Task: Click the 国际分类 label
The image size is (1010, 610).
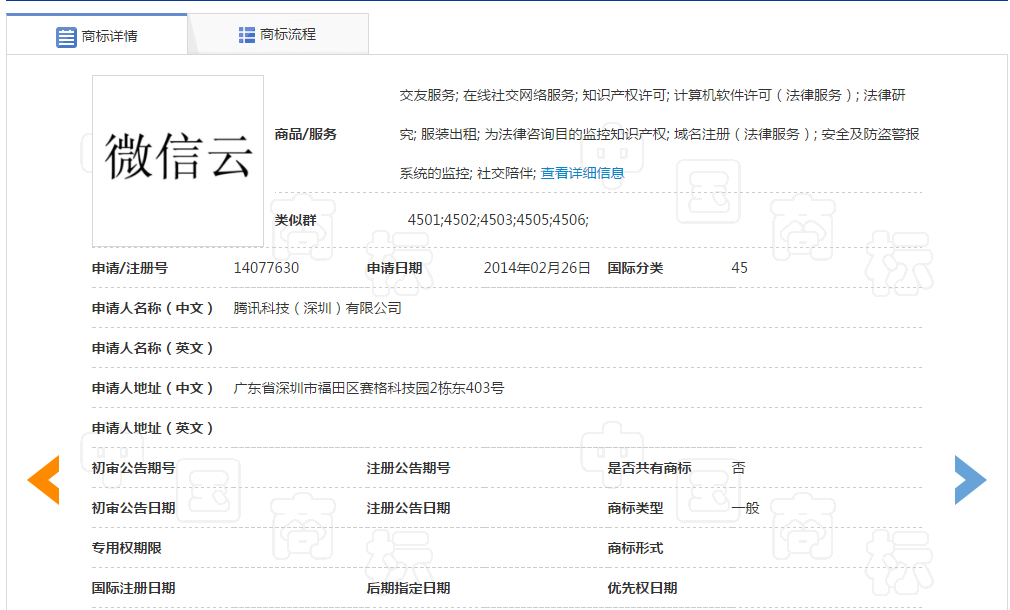Action: tap(635, 268)
